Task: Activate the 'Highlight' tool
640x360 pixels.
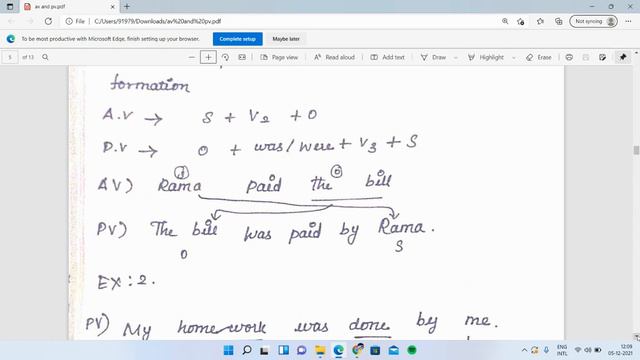Action: pyautogui.click(x=486, y=57)
